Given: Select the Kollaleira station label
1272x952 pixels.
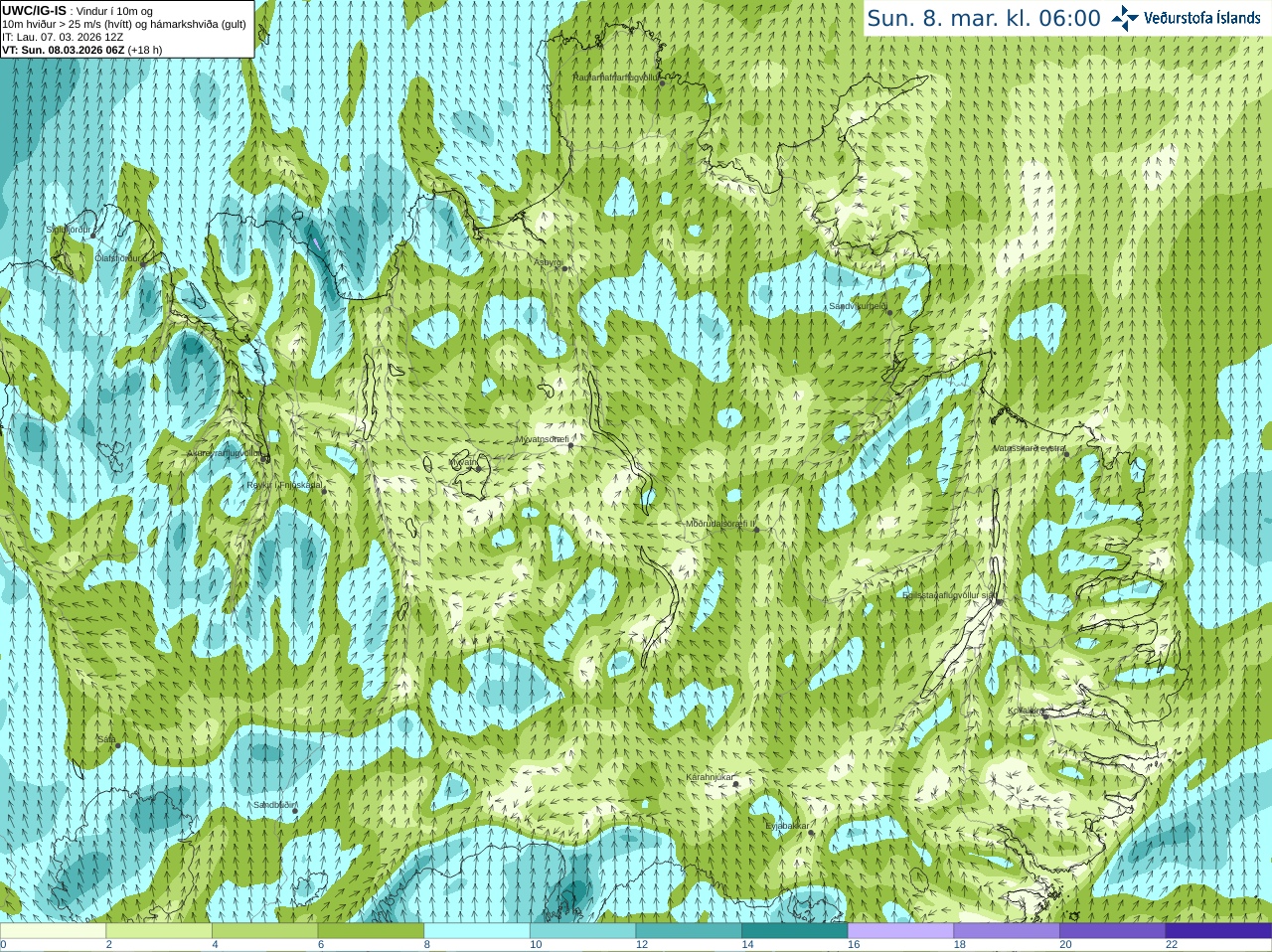Looking at the screenshot, I should click(1026, 711).
